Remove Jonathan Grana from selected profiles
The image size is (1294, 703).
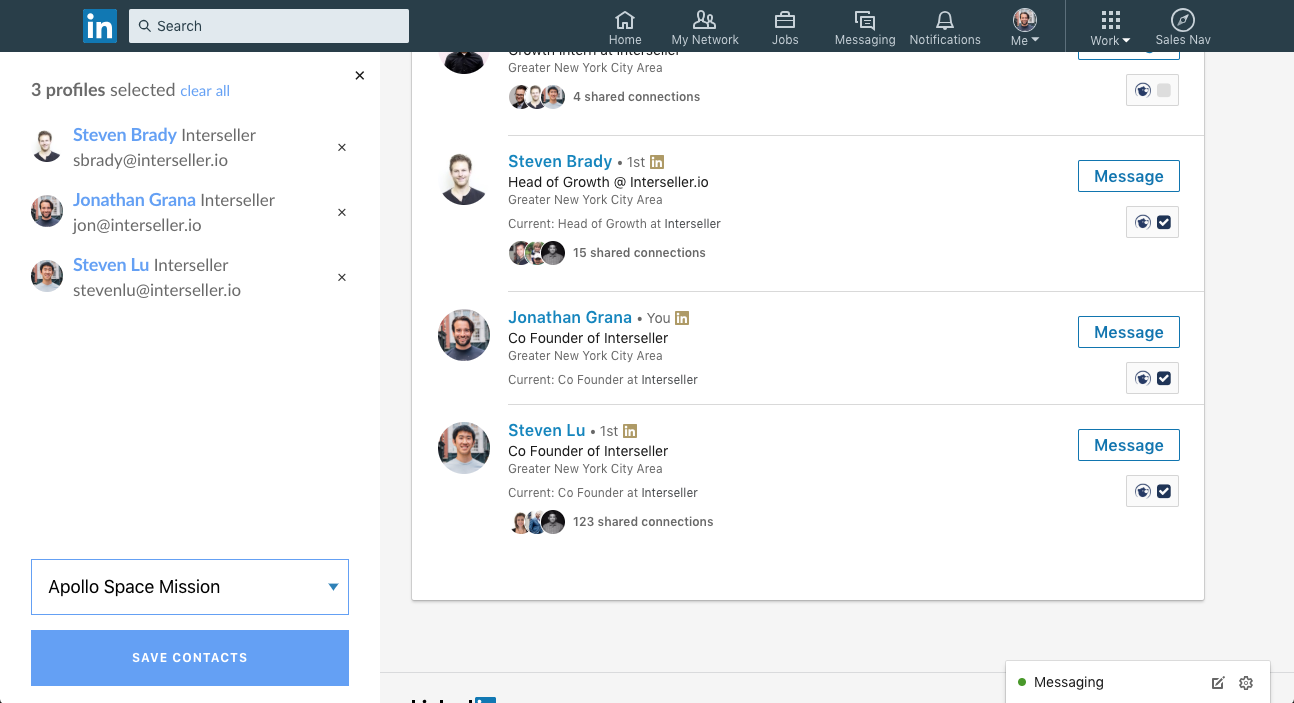(x=342, y=212)
